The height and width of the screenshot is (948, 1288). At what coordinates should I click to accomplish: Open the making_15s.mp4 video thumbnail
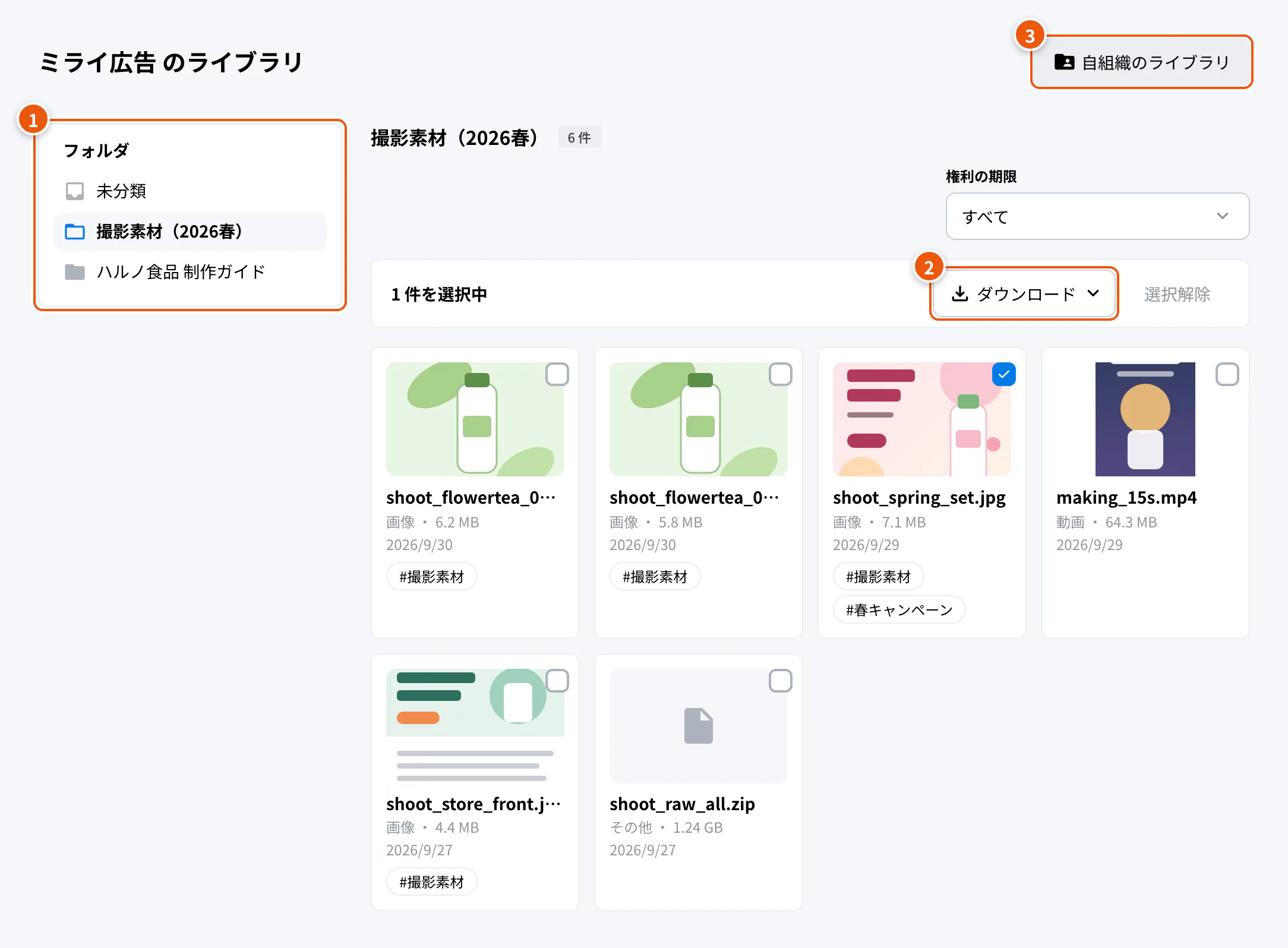(1145, 419)
